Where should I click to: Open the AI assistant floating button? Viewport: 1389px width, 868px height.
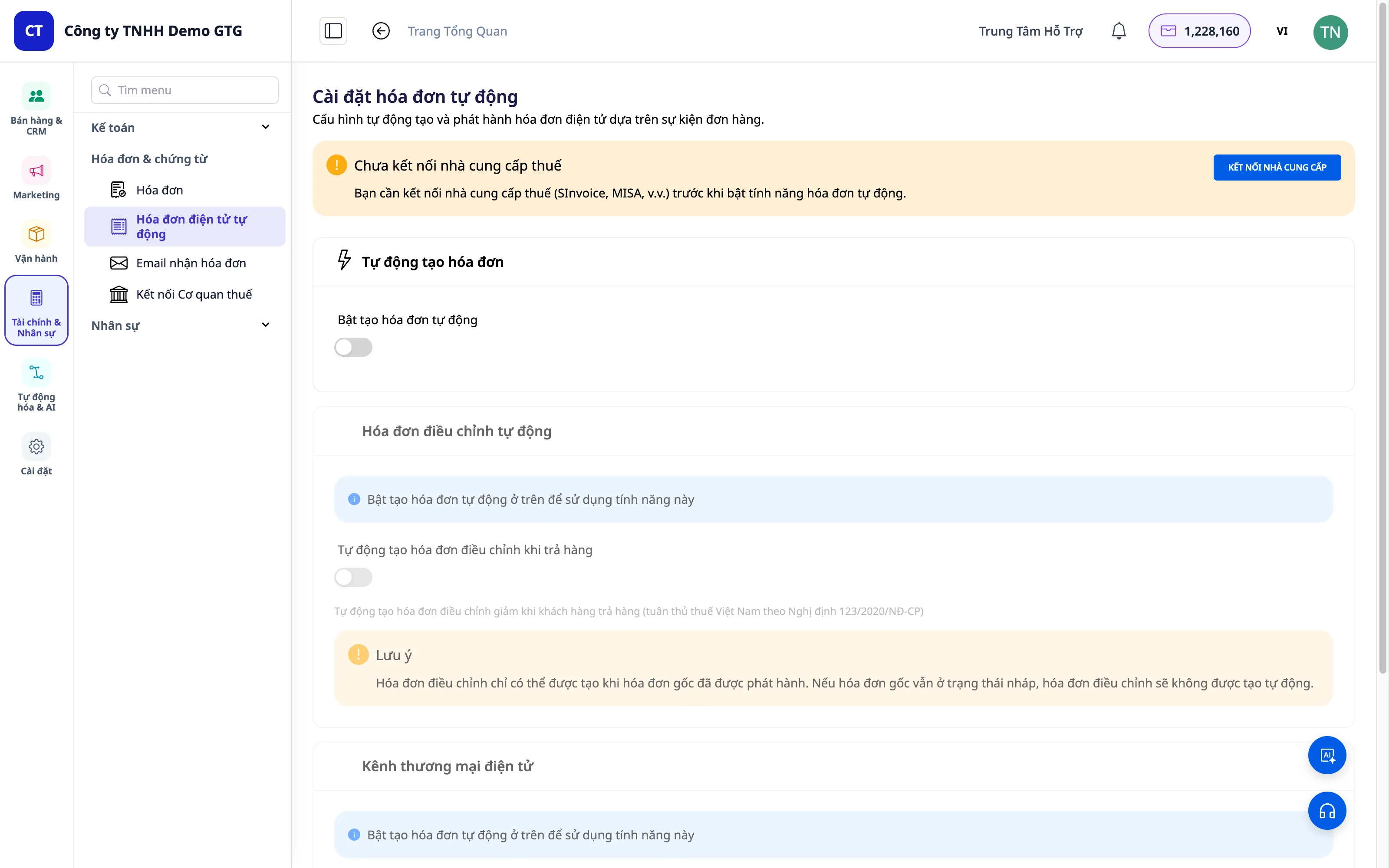pyautogui.click(x=1326, y=755)
